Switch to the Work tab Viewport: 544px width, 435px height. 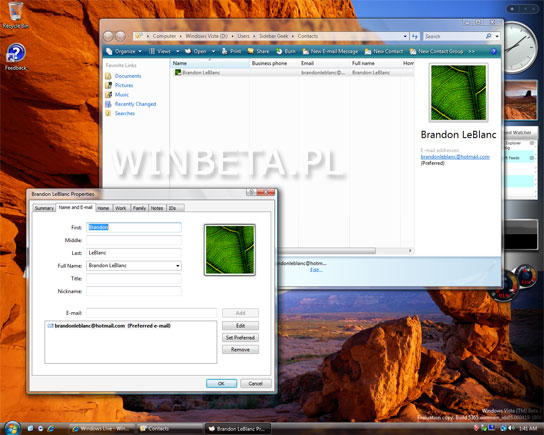tap(120, 208)
